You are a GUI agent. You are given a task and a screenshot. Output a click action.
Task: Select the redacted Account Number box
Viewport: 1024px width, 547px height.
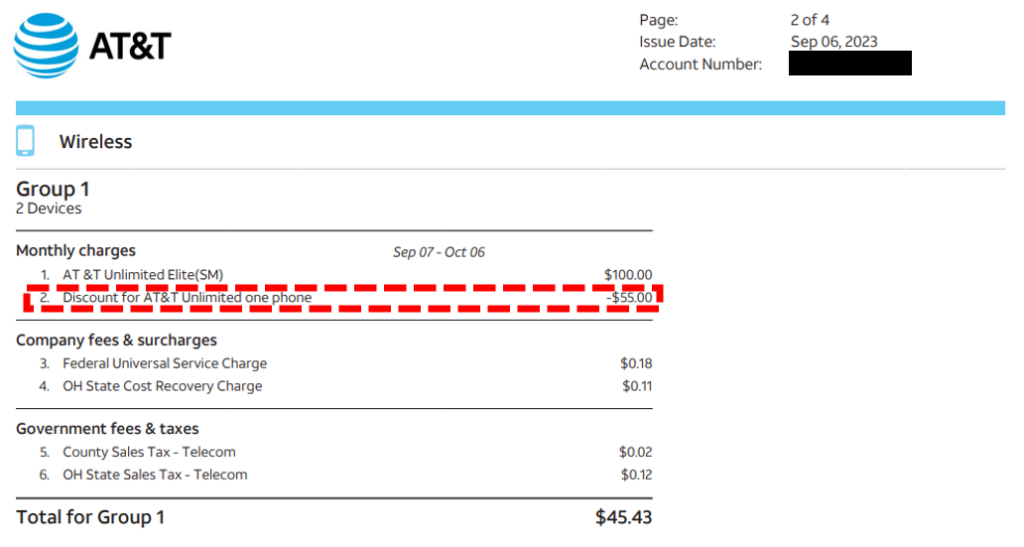tap(850, 63)
